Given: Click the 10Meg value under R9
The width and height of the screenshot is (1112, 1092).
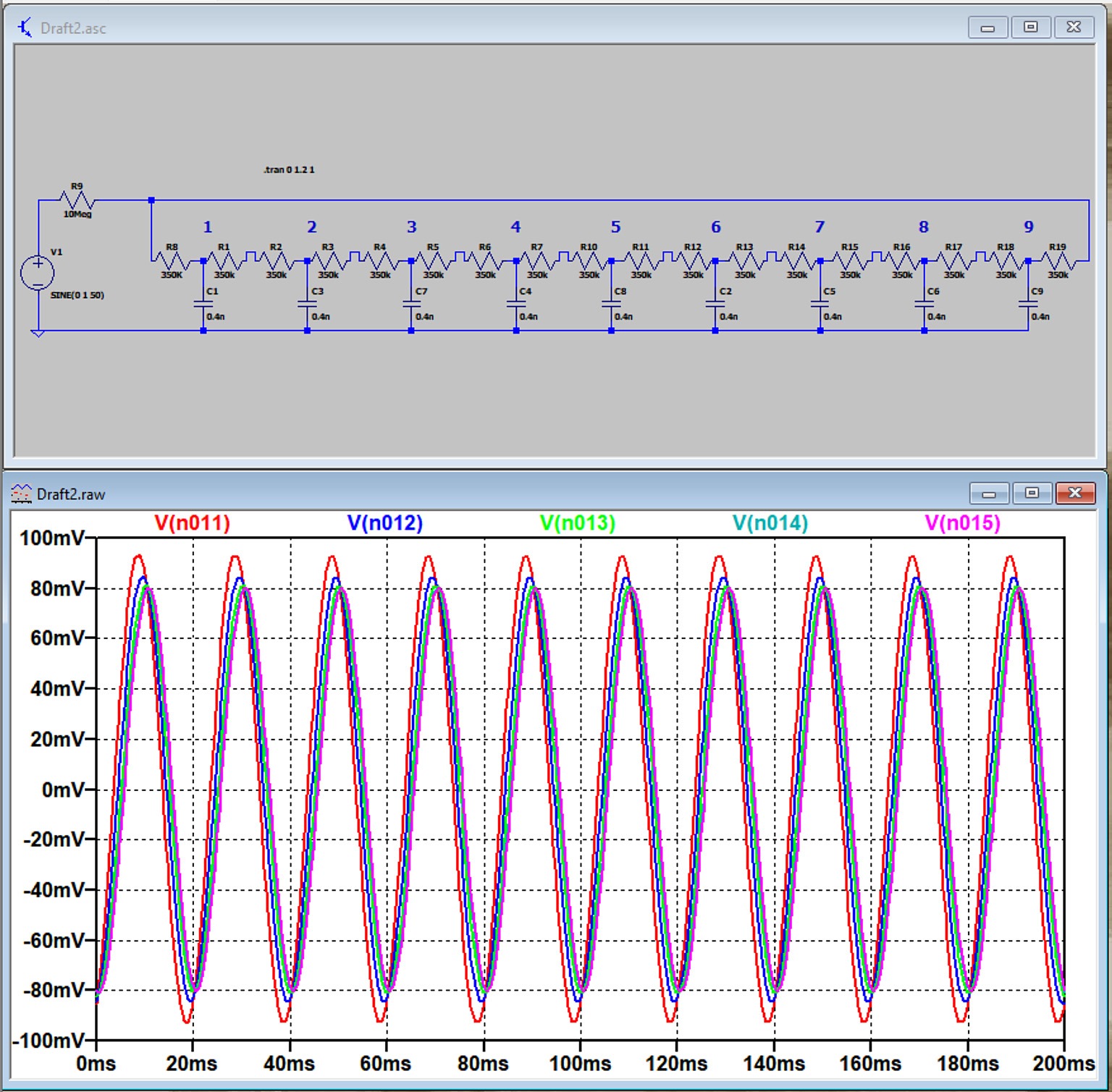Looking at the screenshot, I should click(x=77, y=214).
